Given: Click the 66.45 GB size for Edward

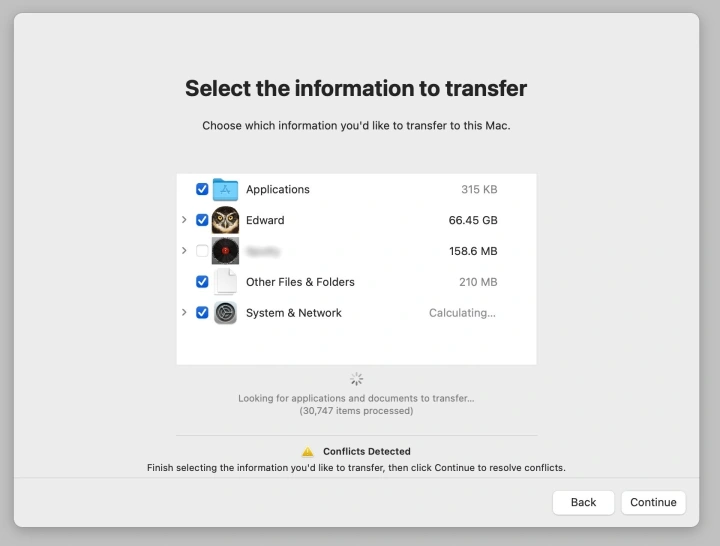Looking at the screenshot, I should pos(472,220).
